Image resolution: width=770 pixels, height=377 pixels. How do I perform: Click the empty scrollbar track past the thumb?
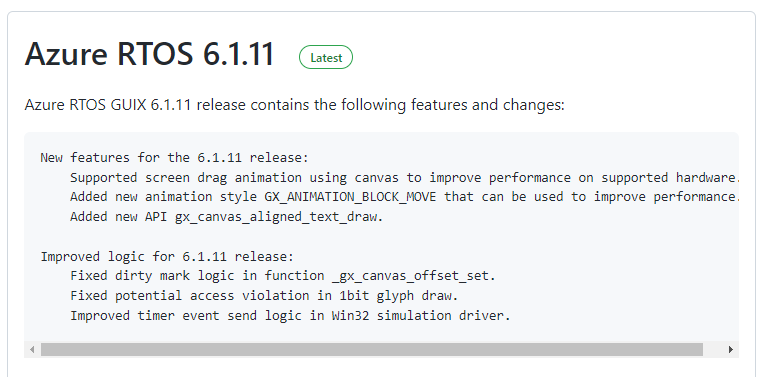click(x=714, y=350)
